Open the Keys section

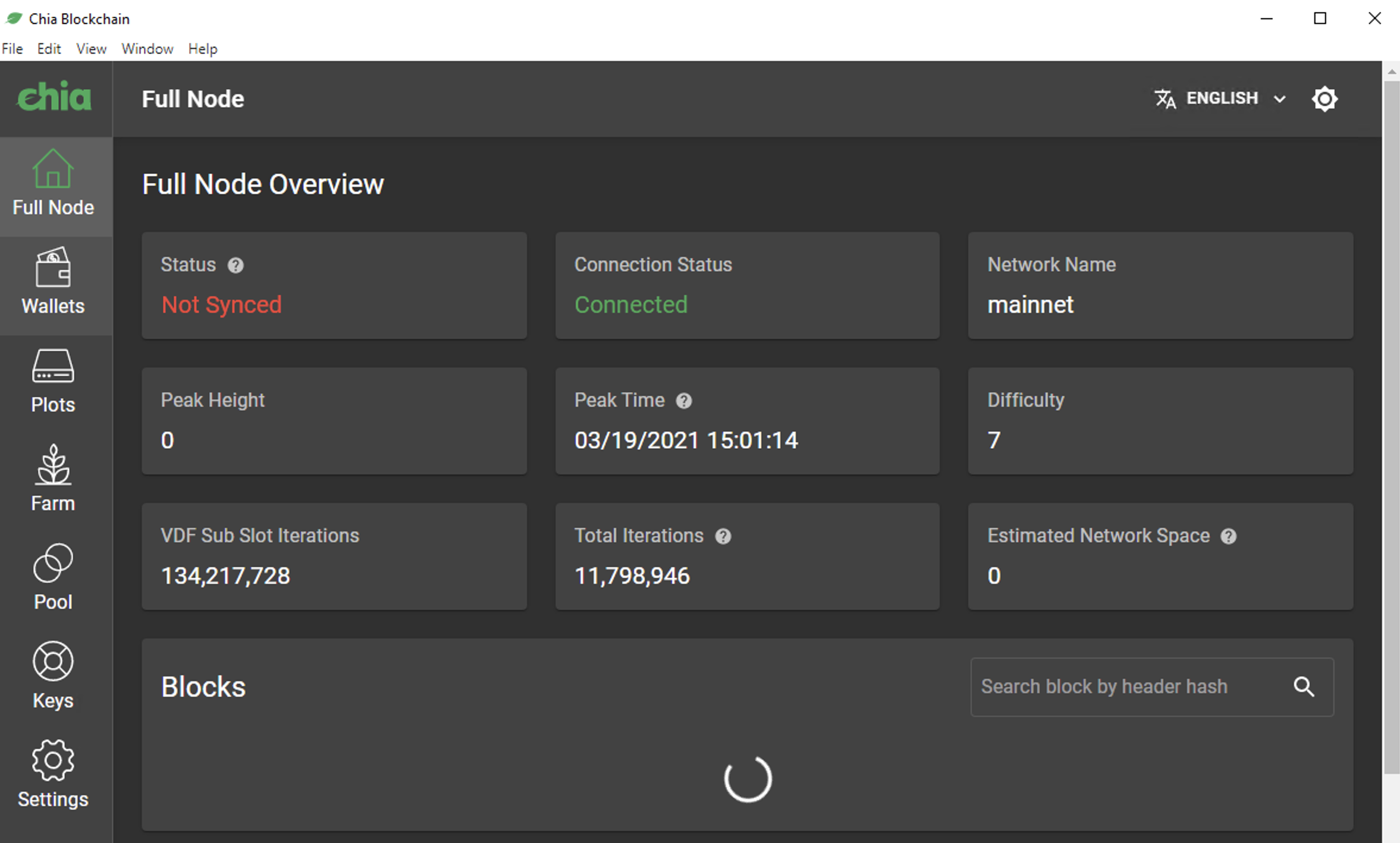53,675
